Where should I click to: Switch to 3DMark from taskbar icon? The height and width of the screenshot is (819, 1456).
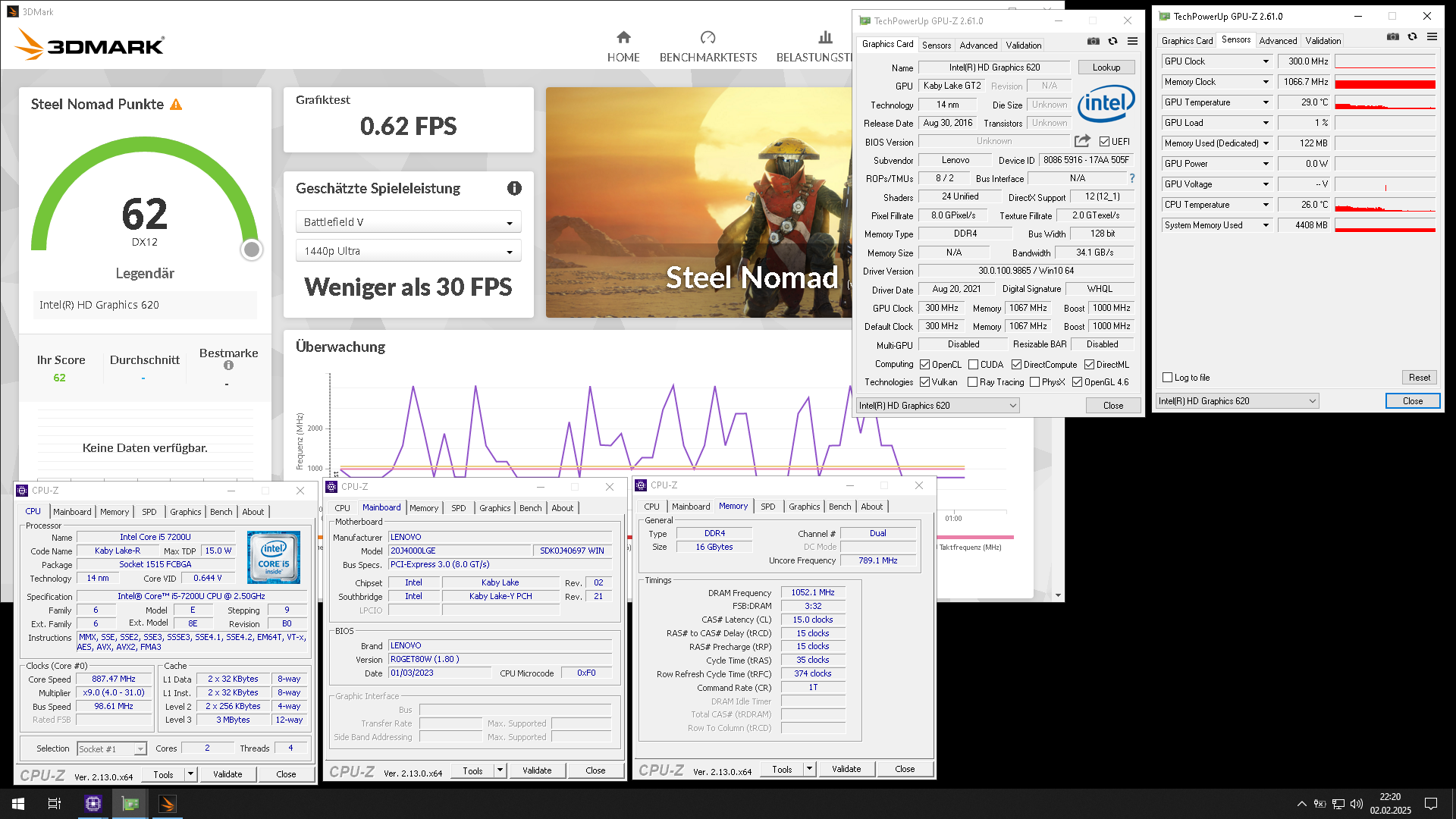coord(168,804)
